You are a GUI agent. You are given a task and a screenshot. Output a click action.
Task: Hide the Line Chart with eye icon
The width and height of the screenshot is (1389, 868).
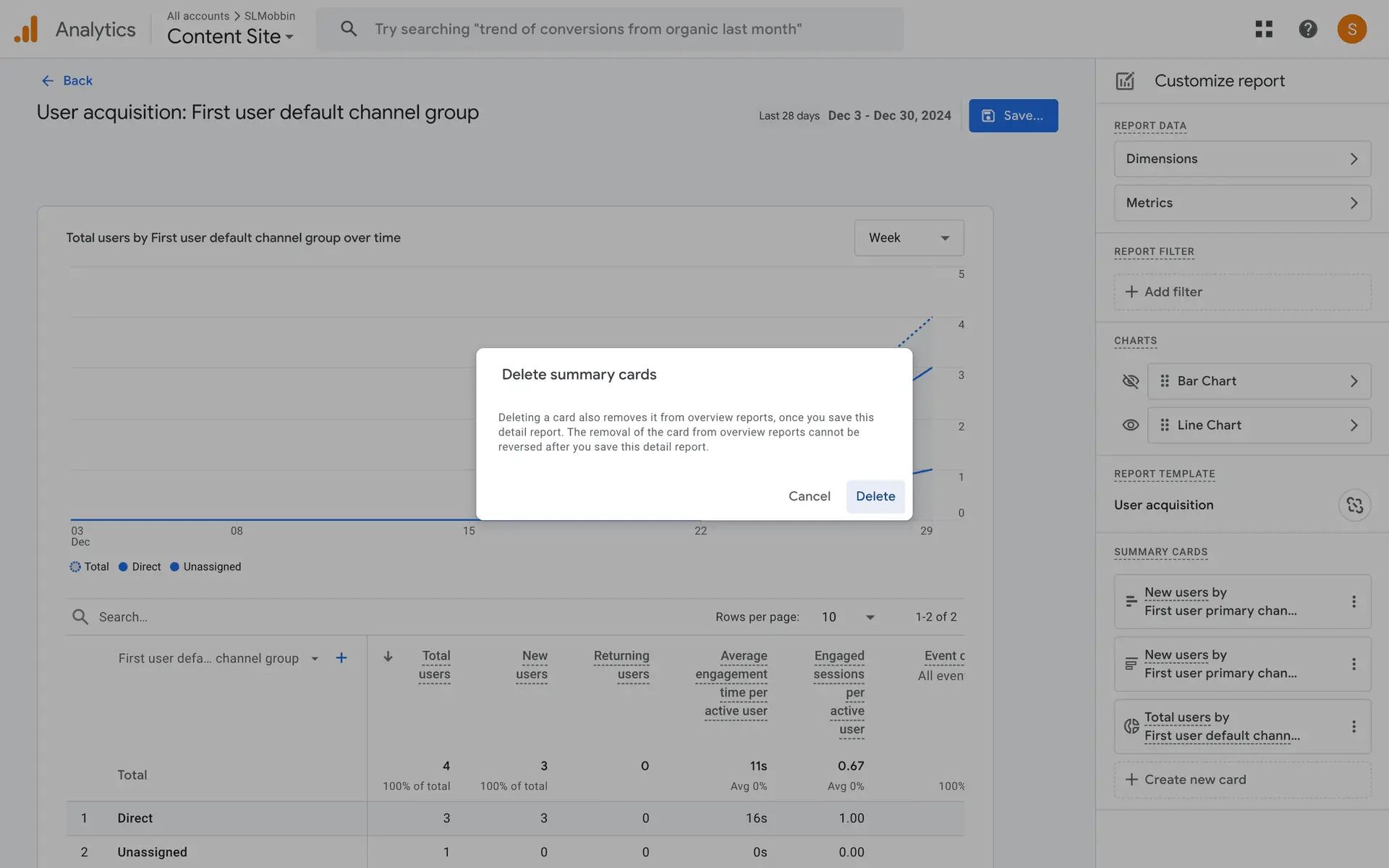(1130, 425)
